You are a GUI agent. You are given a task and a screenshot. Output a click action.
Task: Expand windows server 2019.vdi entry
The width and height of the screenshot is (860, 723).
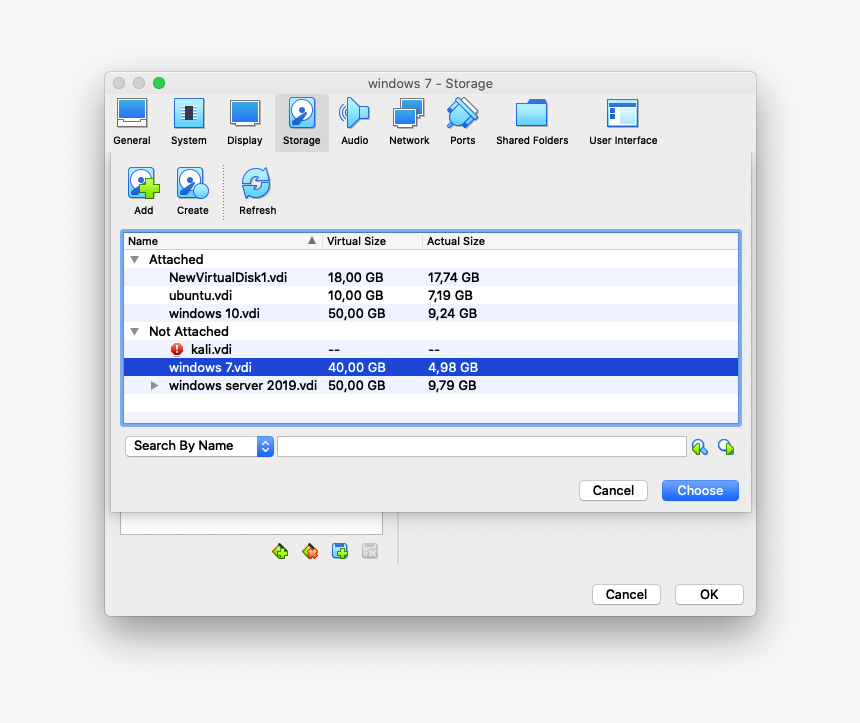154,385
